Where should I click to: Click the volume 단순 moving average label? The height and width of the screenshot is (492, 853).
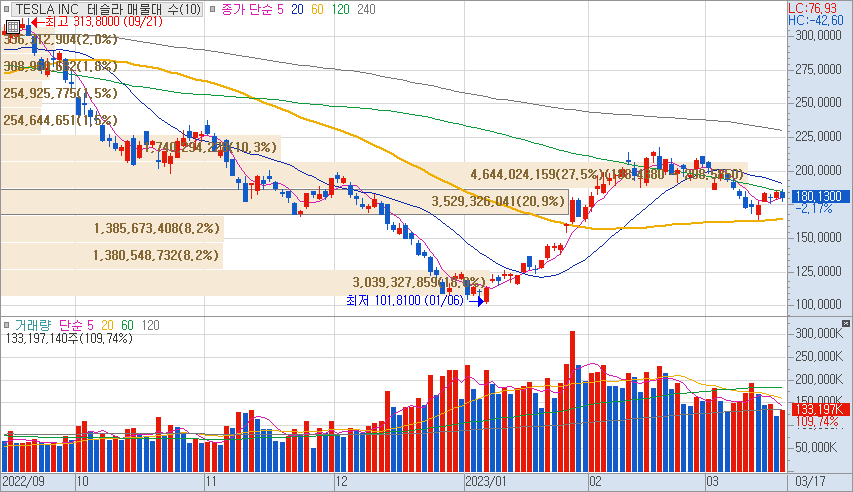[x=72, y=325]
